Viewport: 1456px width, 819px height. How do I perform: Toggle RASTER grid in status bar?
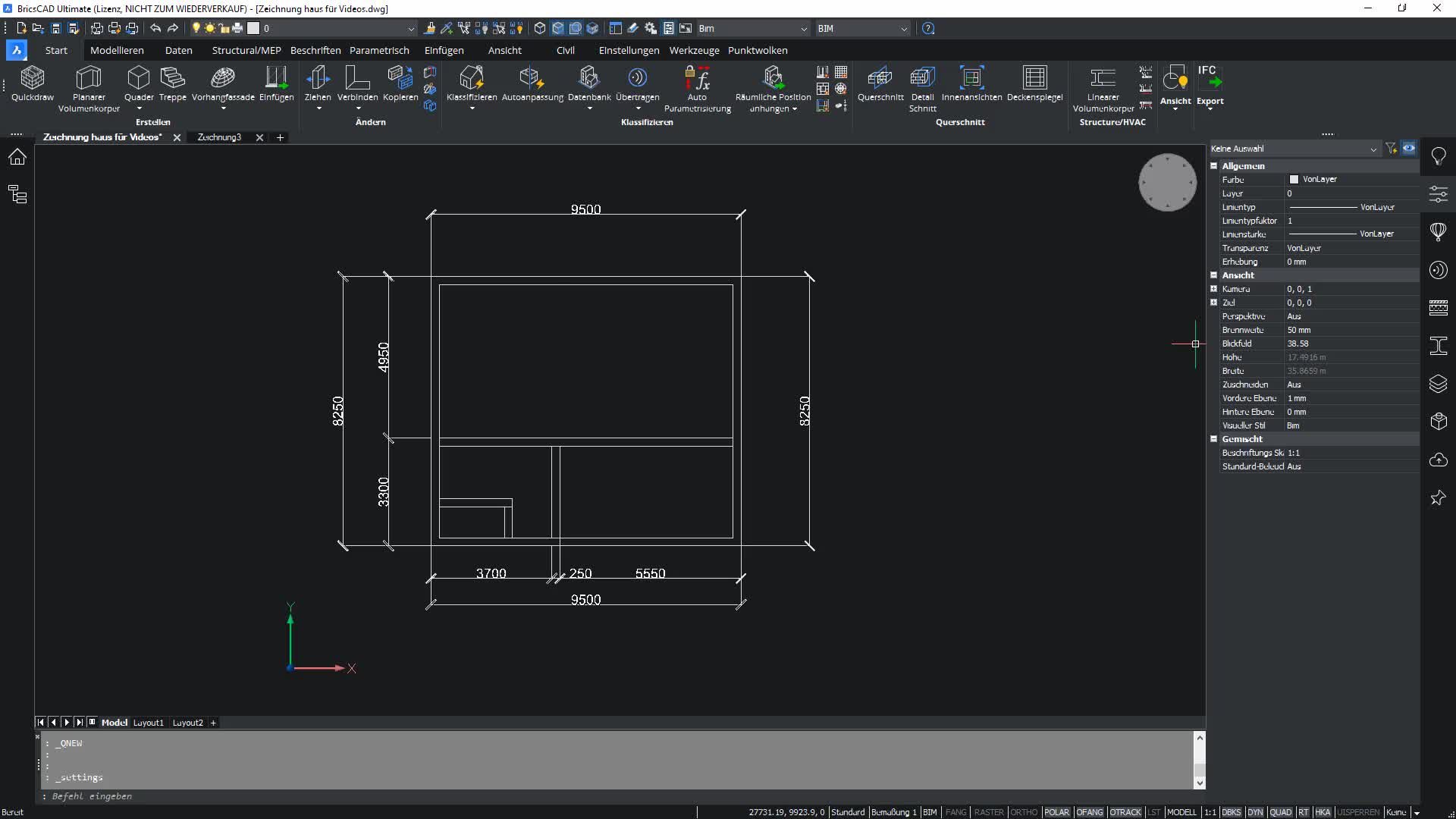point(989,812)
